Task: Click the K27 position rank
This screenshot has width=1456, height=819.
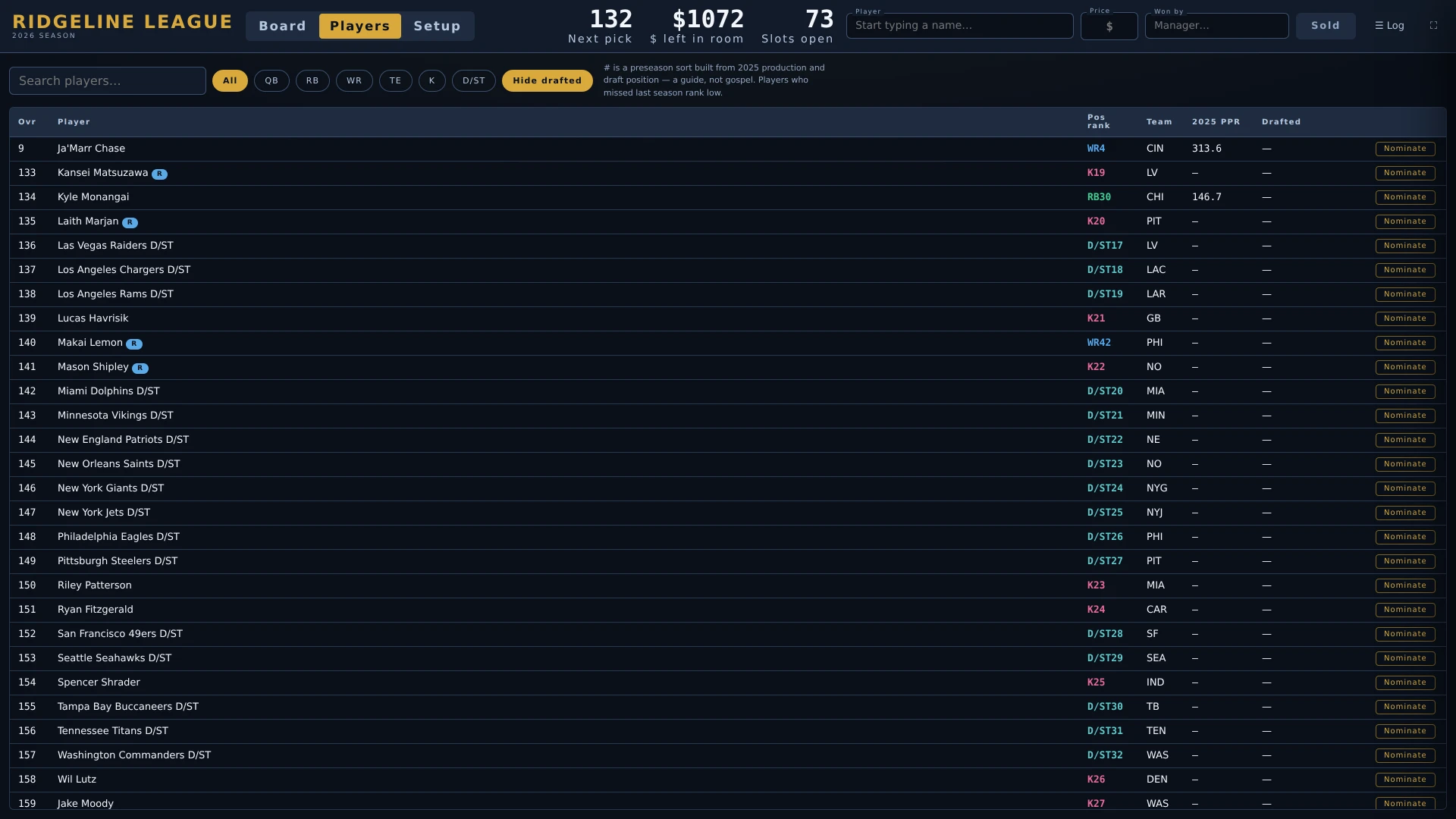Action: (1096, 804)
